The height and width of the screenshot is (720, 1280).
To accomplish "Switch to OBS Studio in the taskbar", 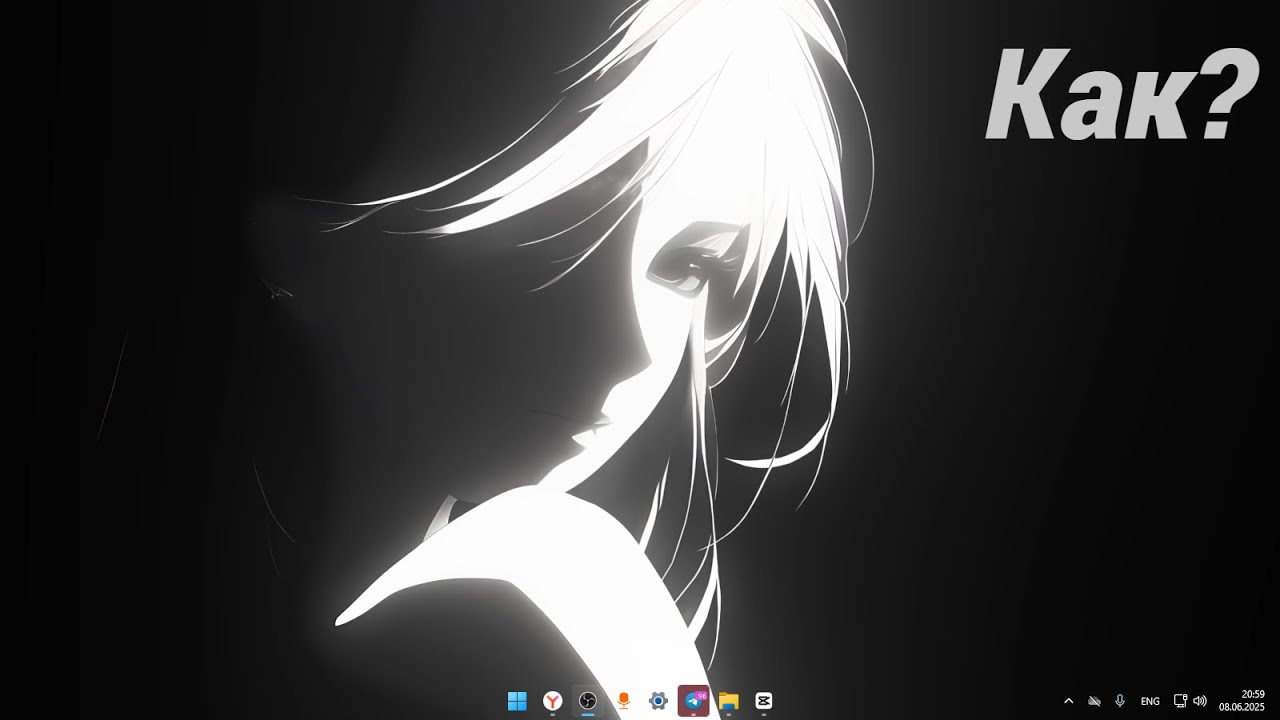I will pos(588,701).
